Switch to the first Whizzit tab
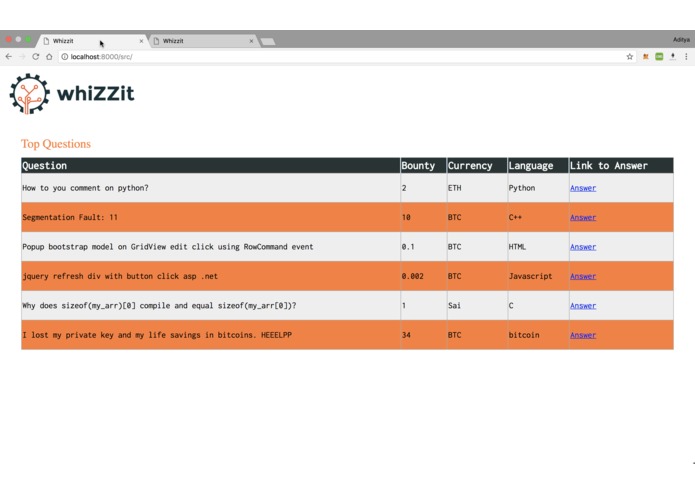Screen dimensions: 695x494 click(91, 41)
